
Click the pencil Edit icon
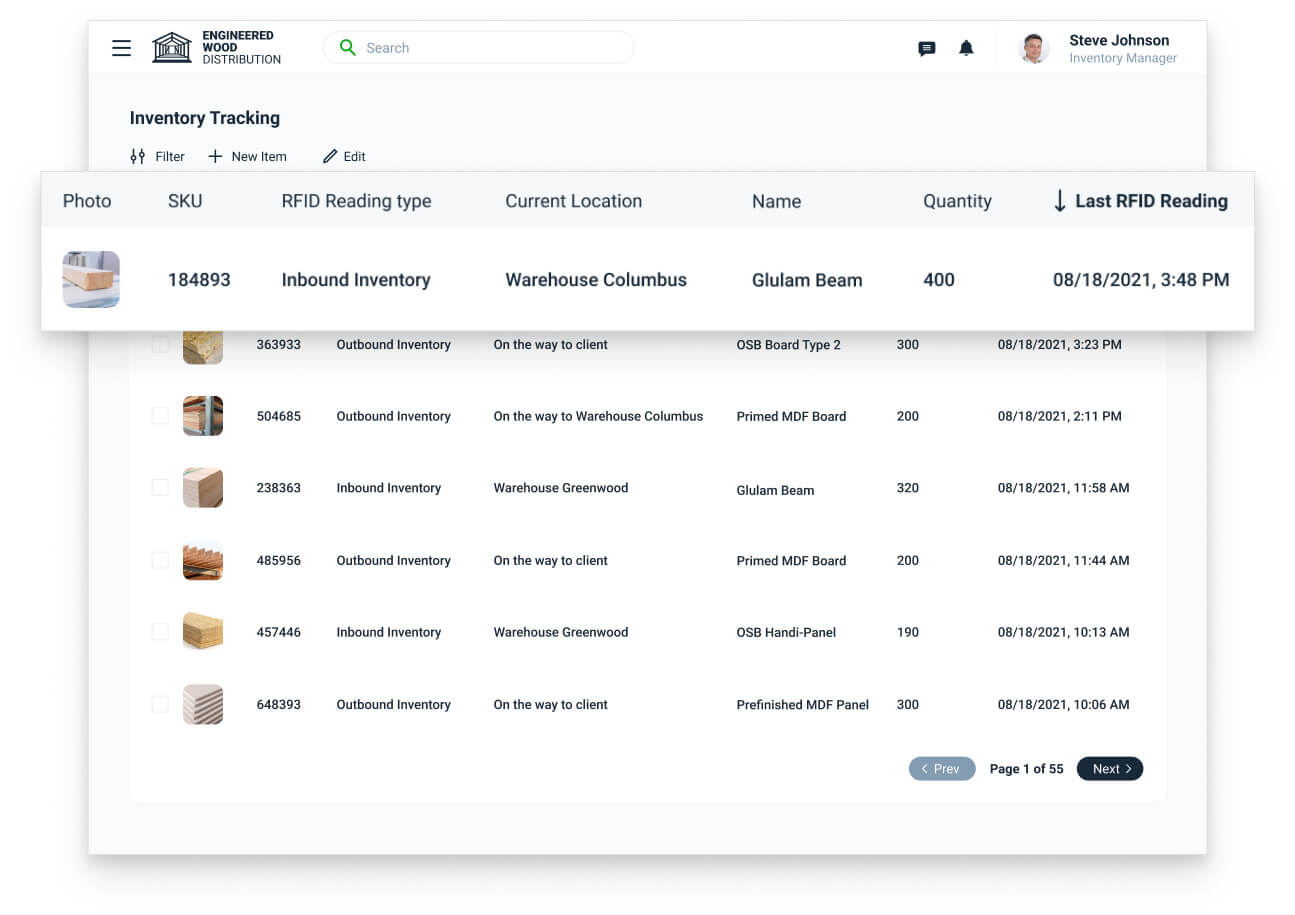click(330, 157)
